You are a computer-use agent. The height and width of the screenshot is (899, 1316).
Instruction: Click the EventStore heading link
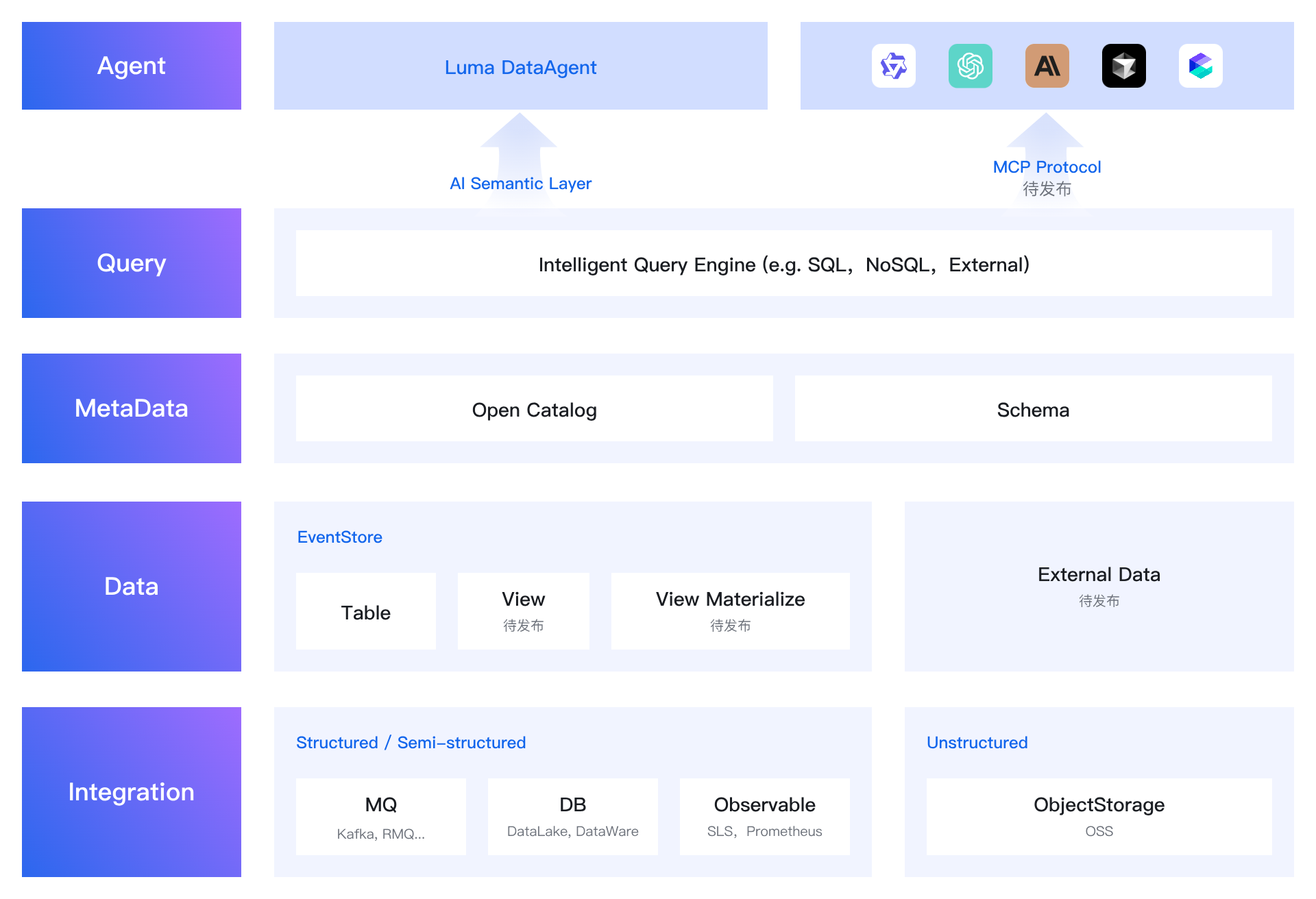tap(340, 537)
